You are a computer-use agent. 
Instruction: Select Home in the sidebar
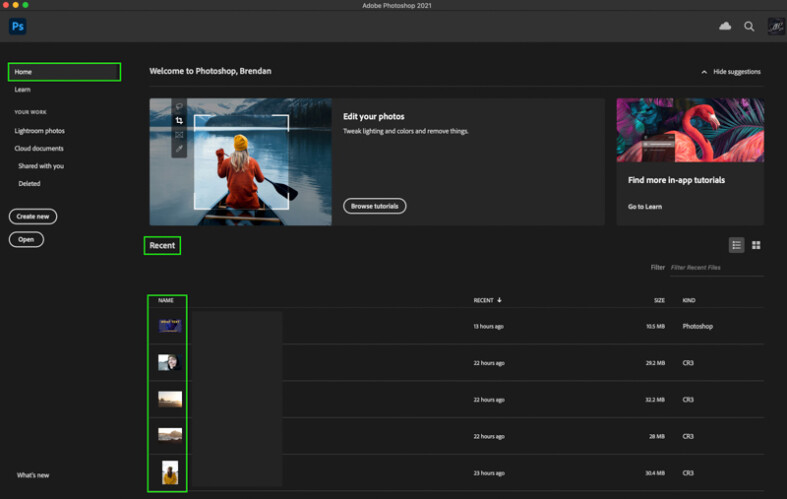[24, 72]
